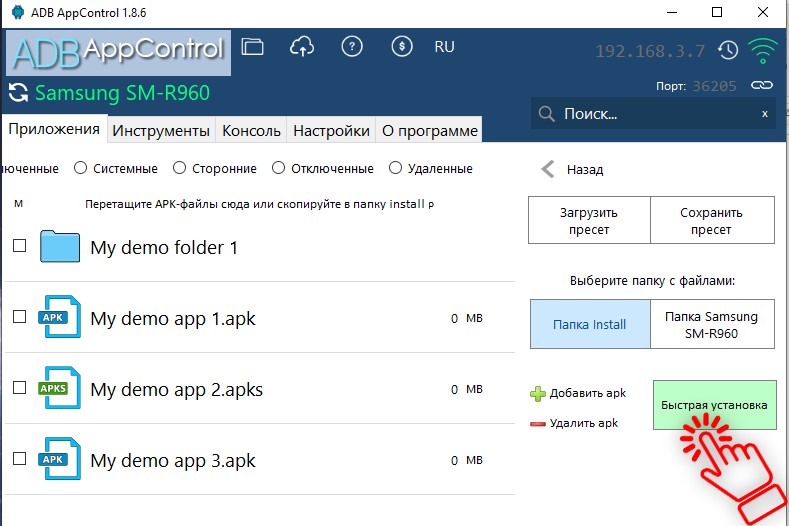789x526 pixels.
Task: Click the dollar donate icon
Action: (401, 46)
